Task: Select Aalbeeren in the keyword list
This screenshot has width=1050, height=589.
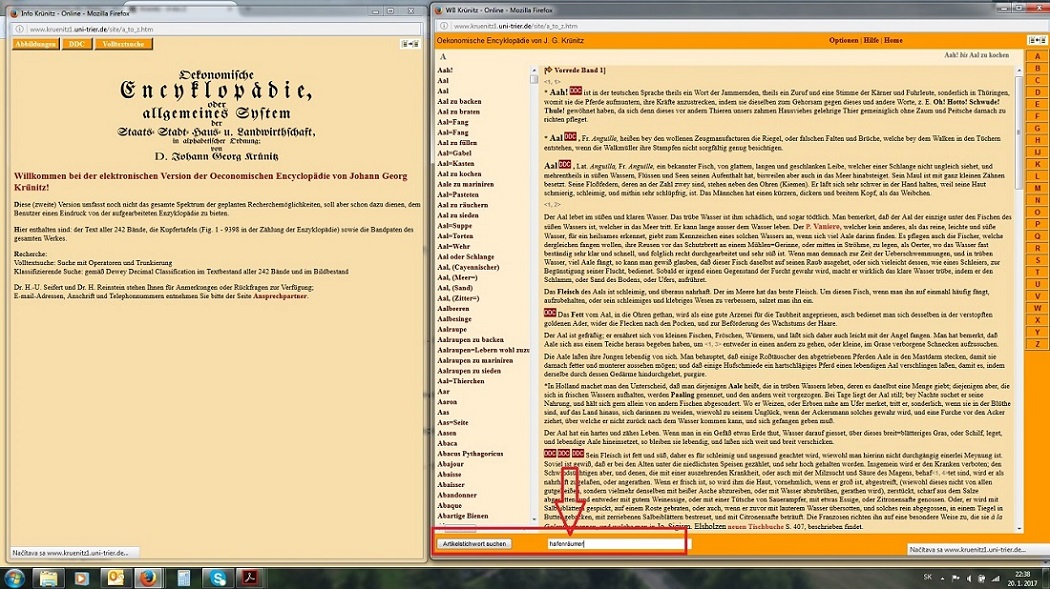Action: click(453, 309)
